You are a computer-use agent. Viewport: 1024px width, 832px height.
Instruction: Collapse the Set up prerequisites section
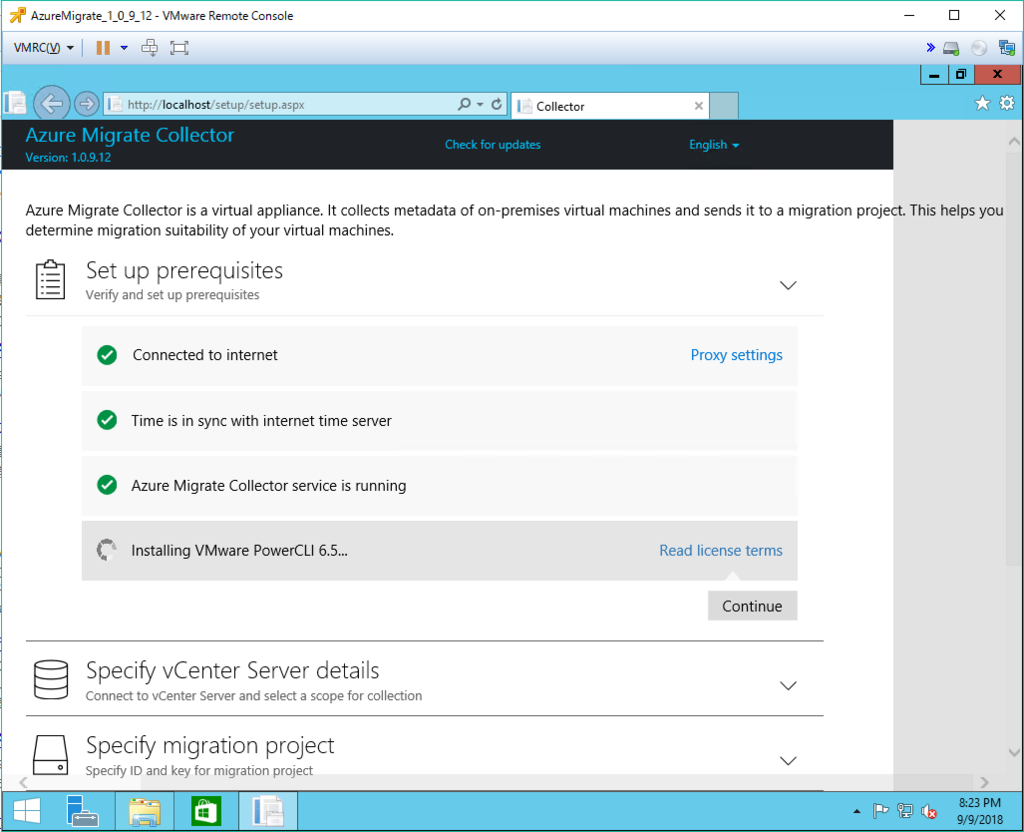788,285
